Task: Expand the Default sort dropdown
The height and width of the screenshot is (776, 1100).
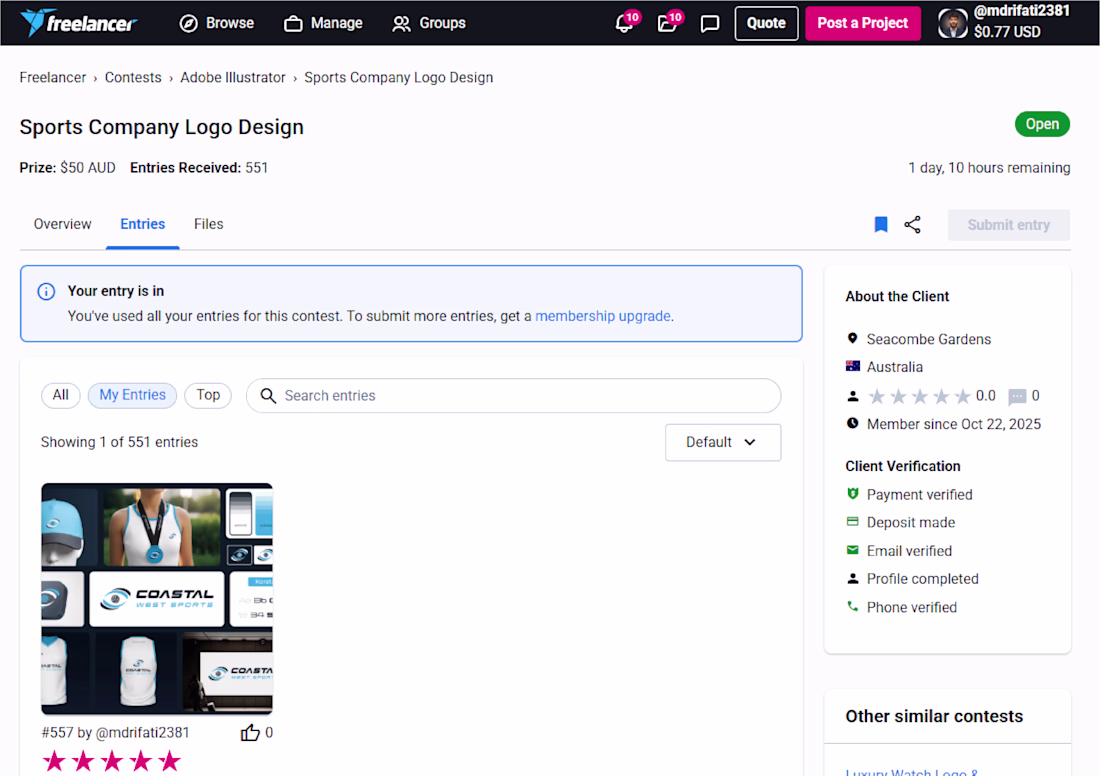Action: click(723, 442)
